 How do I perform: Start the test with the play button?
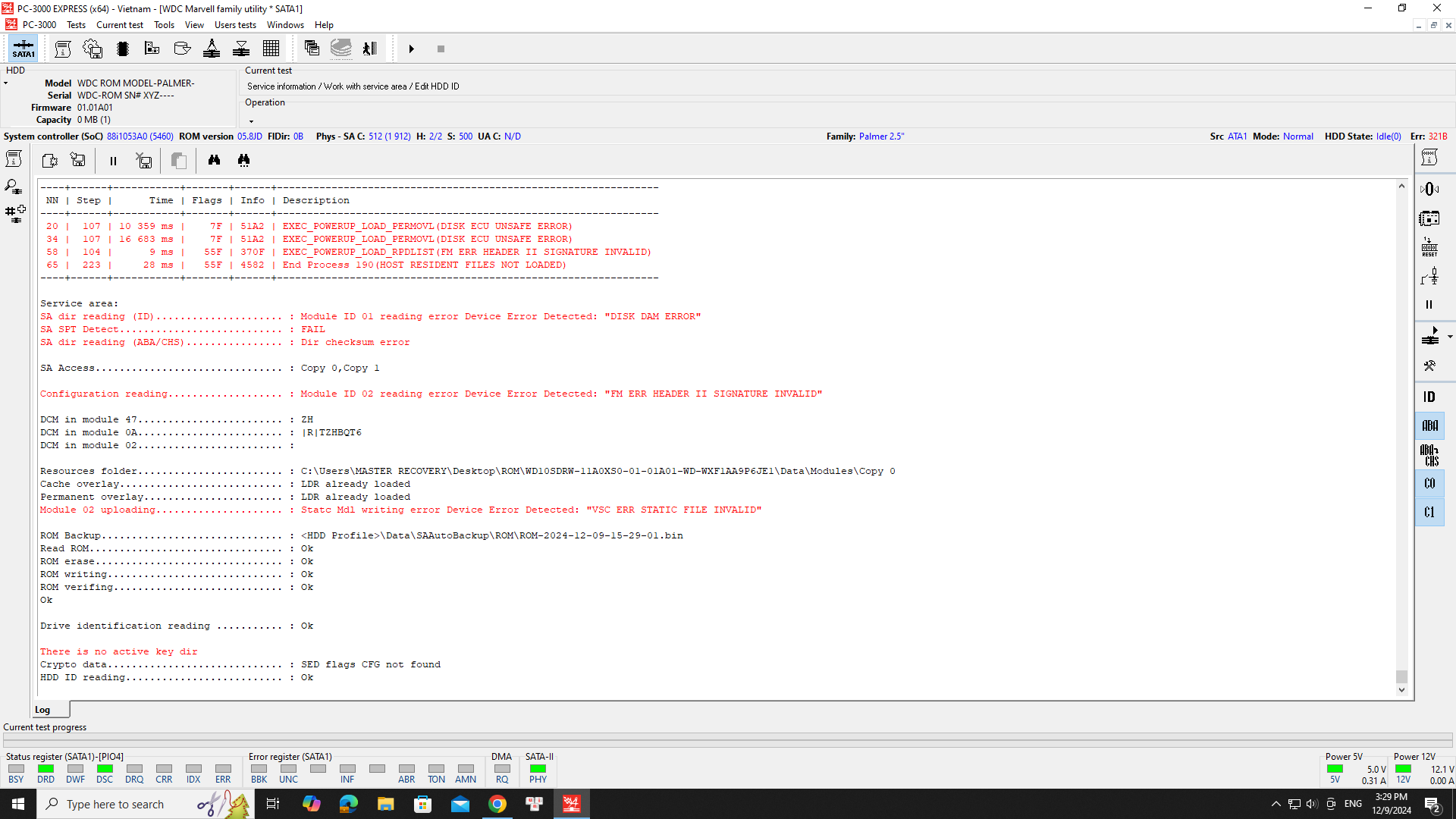click(x=411, y=49)
